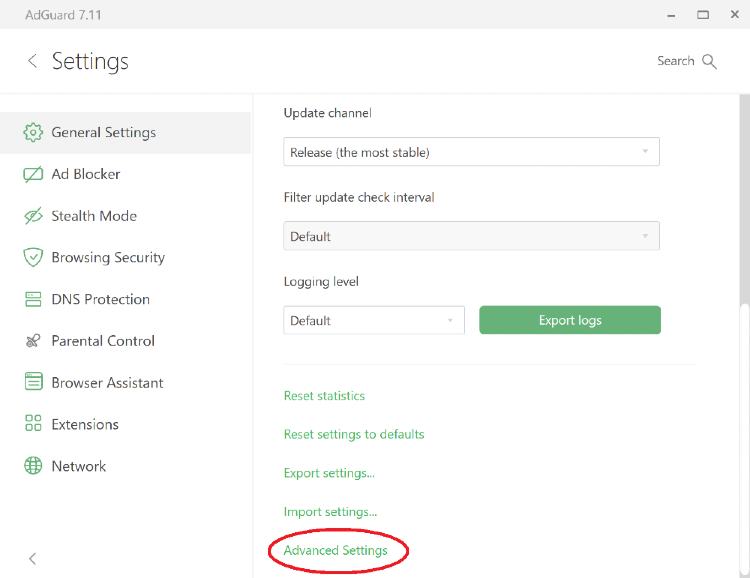
Task: Click Import settings link
Action: click(x=330, y=511)
